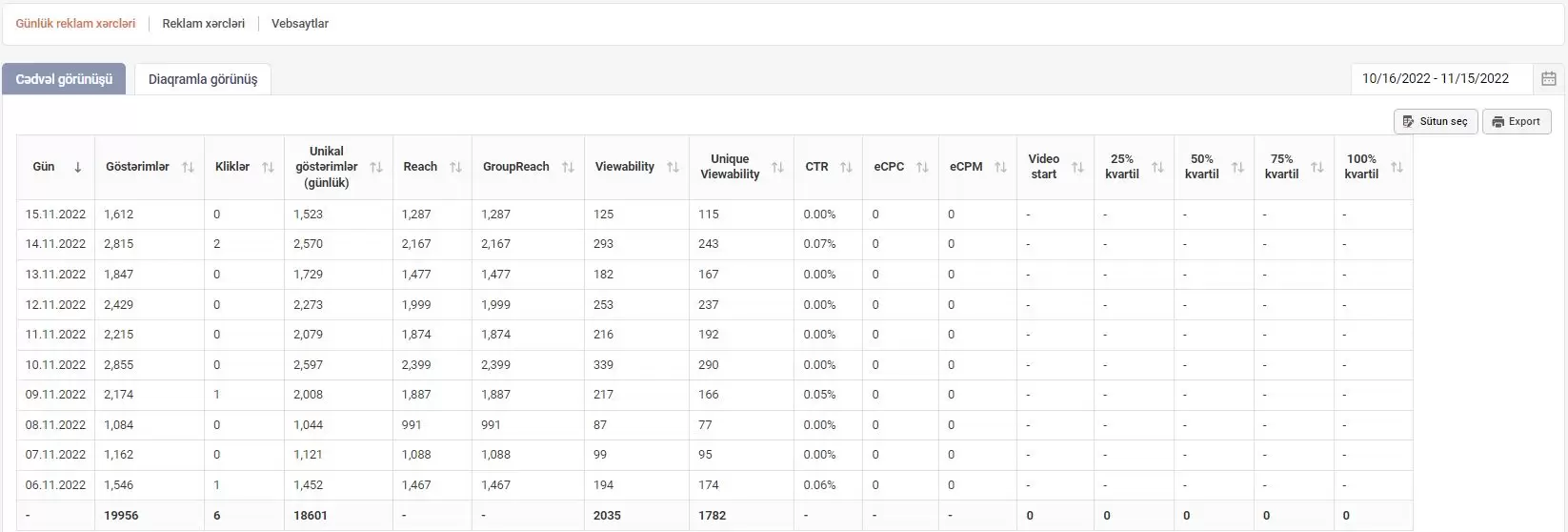Sort by Gün column arrow icon
This screenshot has width=1568, height=532.
(78, 167)
